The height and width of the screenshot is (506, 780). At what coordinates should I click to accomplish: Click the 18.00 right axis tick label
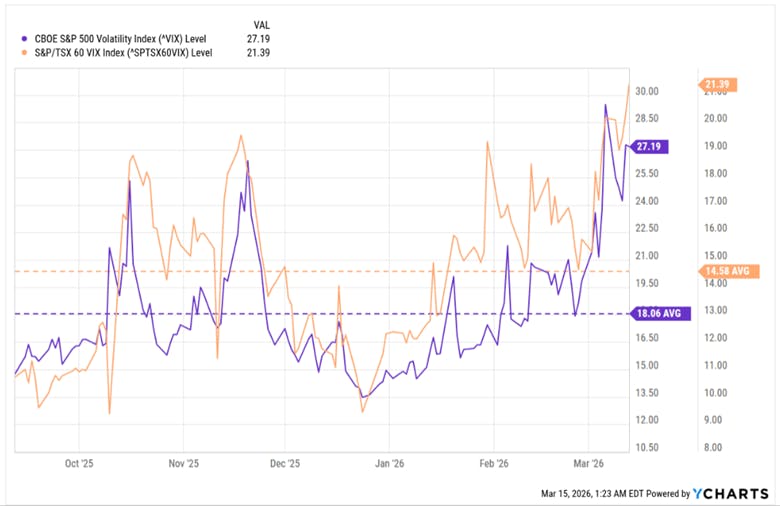tap(715, 173)
